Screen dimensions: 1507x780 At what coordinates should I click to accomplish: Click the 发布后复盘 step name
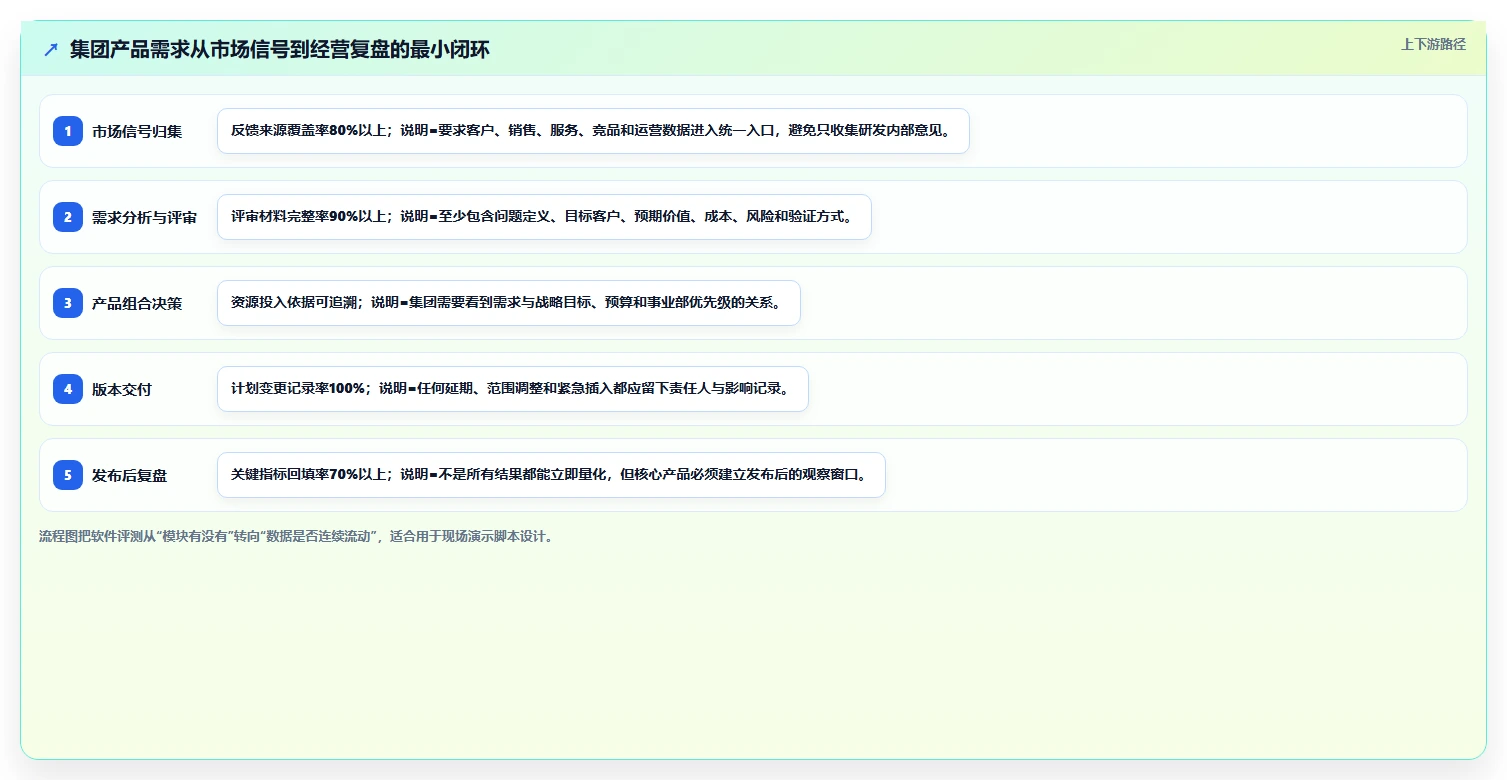129,475
